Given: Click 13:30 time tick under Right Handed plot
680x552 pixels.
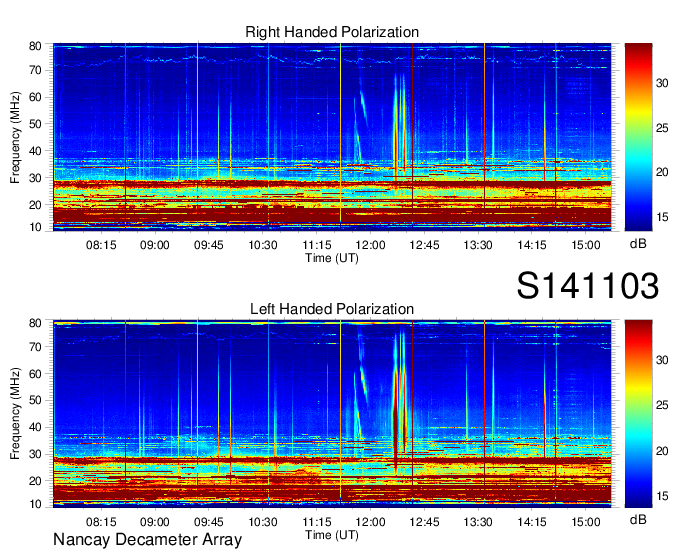Looking at the screenshot, I should (x=478, y=245).
